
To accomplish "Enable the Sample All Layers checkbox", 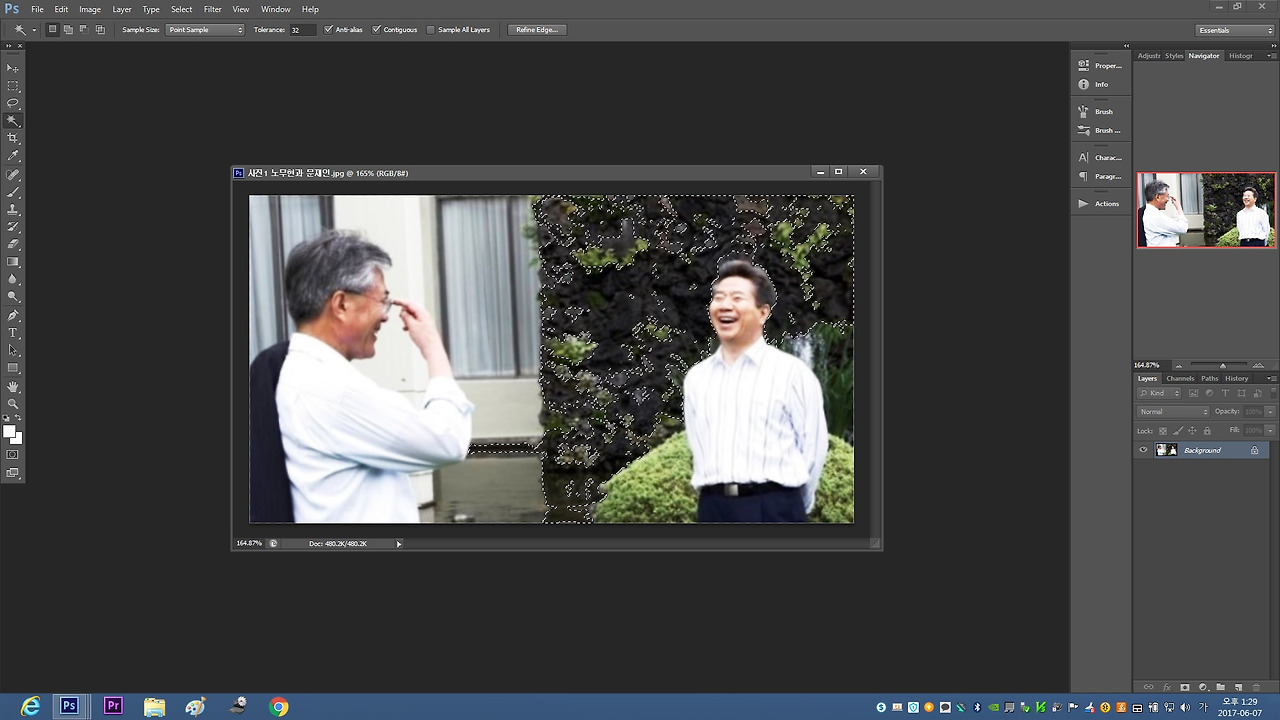I will [x=431, y=30].
